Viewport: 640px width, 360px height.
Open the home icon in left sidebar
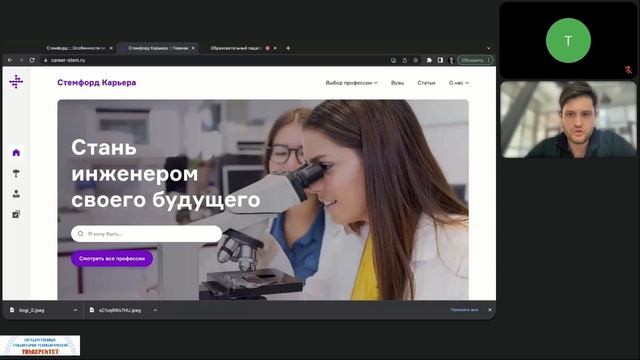point(16,153)
